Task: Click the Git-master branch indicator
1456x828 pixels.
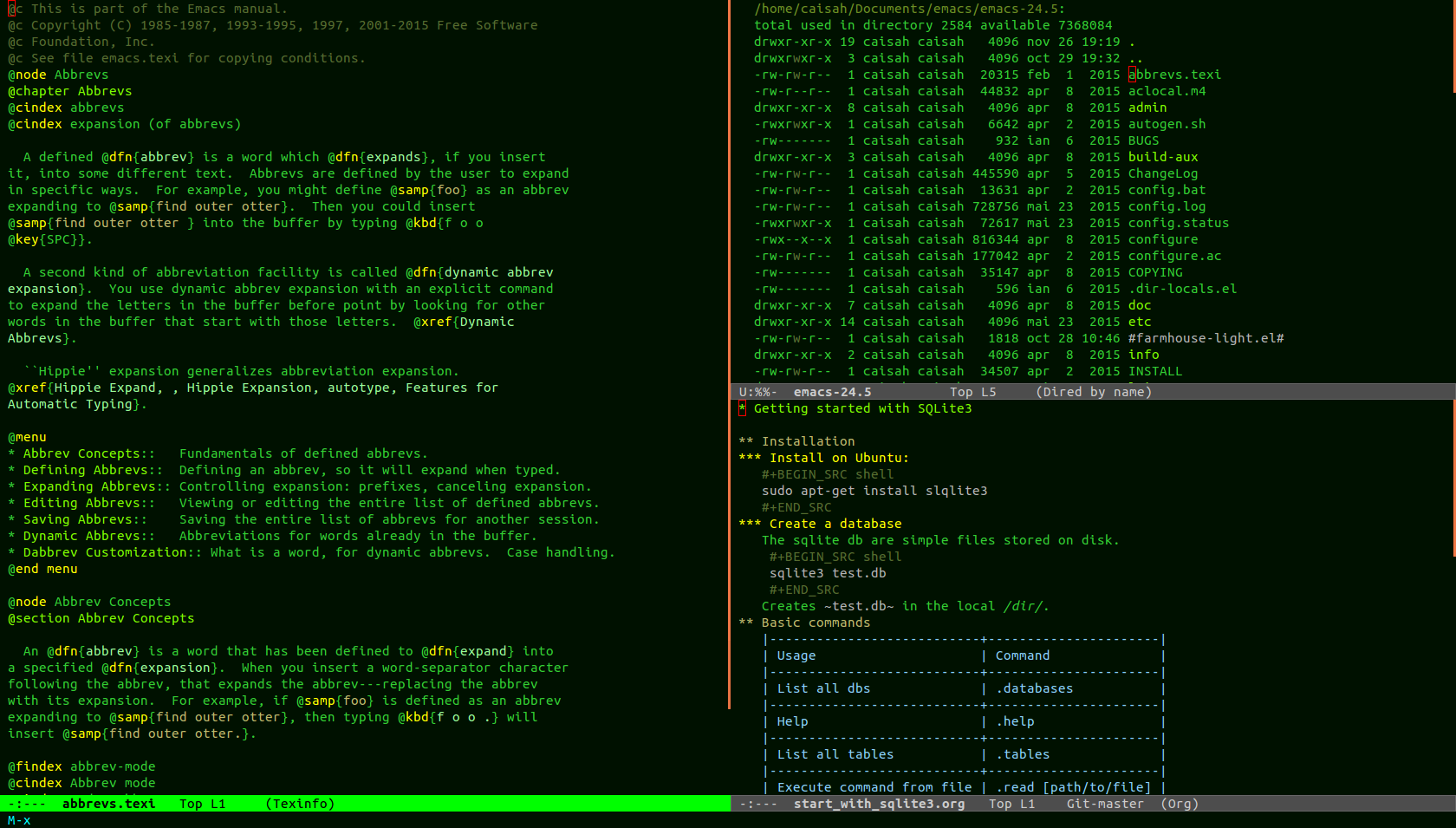Action: pos(1105,804)
